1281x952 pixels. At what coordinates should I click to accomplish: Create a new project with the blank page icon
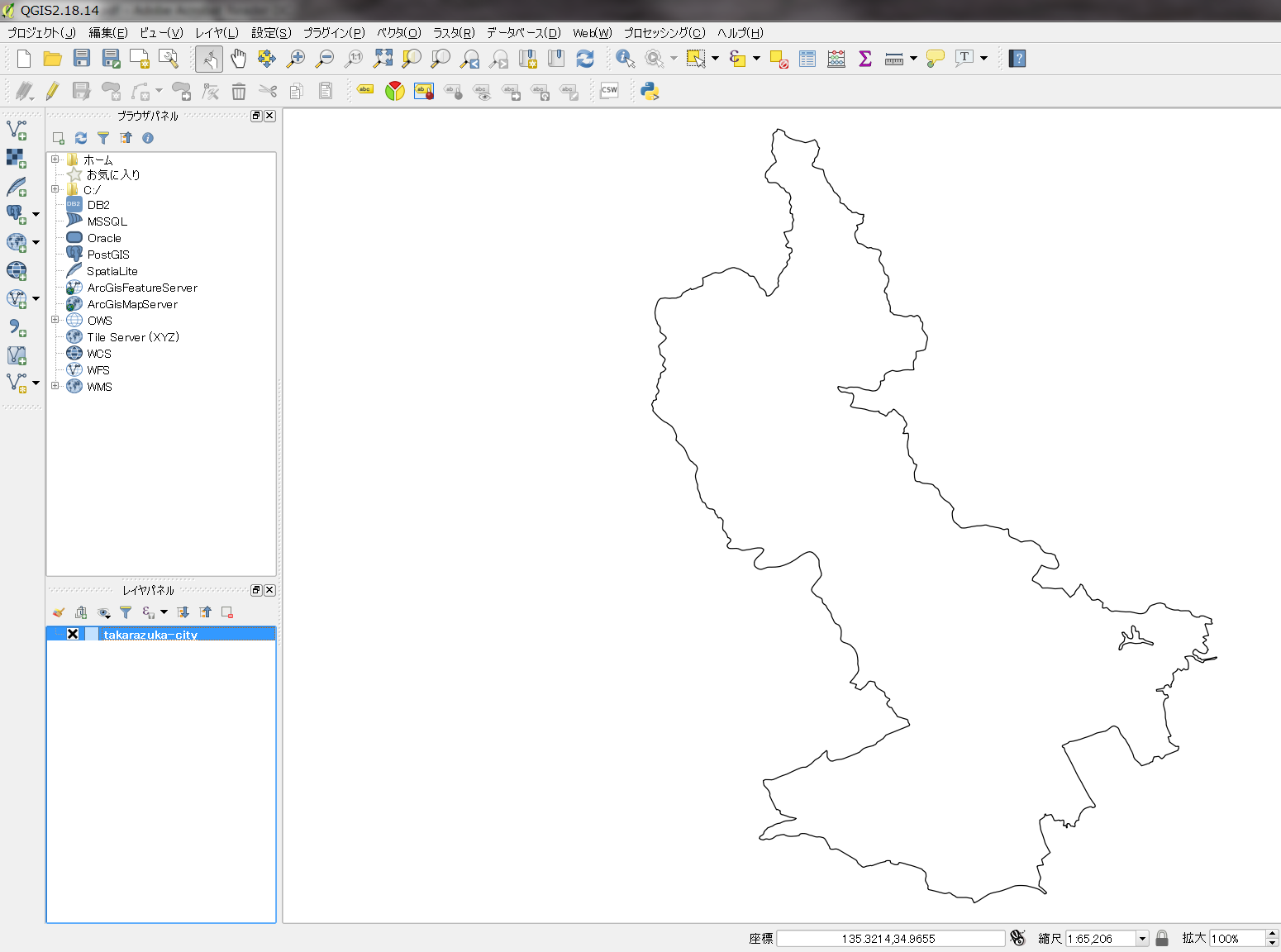pyautogui.click(x=24, y=58)
